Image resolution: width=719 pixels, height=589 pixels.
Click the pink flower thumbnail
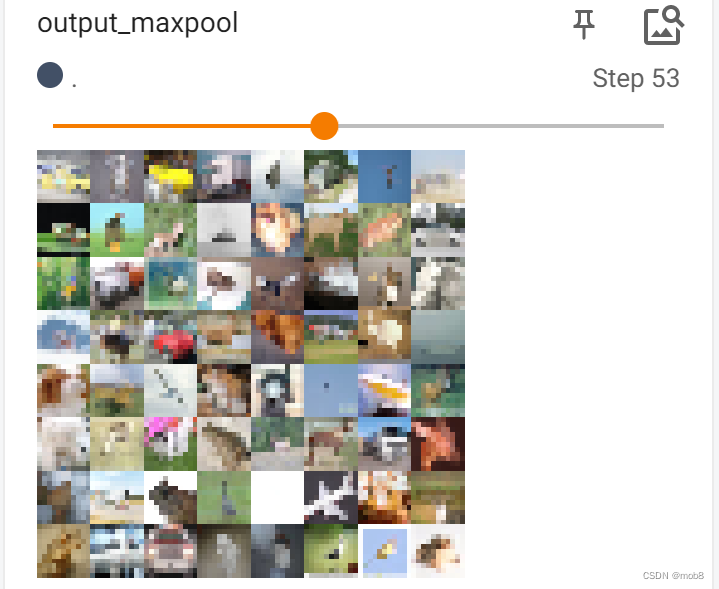[171, 444]
